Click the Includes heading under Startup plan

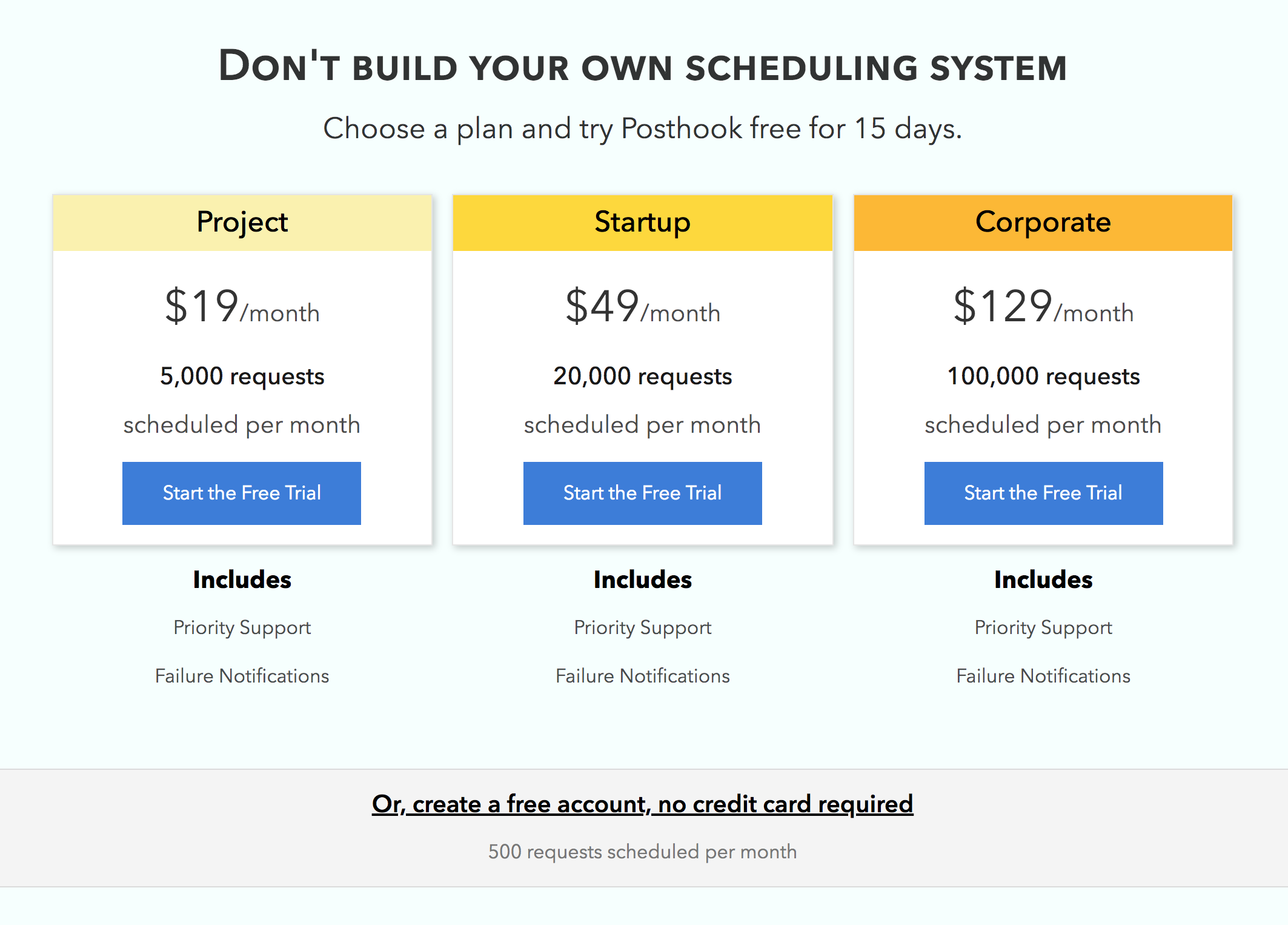pyautogui.click(x=642, y=580)
